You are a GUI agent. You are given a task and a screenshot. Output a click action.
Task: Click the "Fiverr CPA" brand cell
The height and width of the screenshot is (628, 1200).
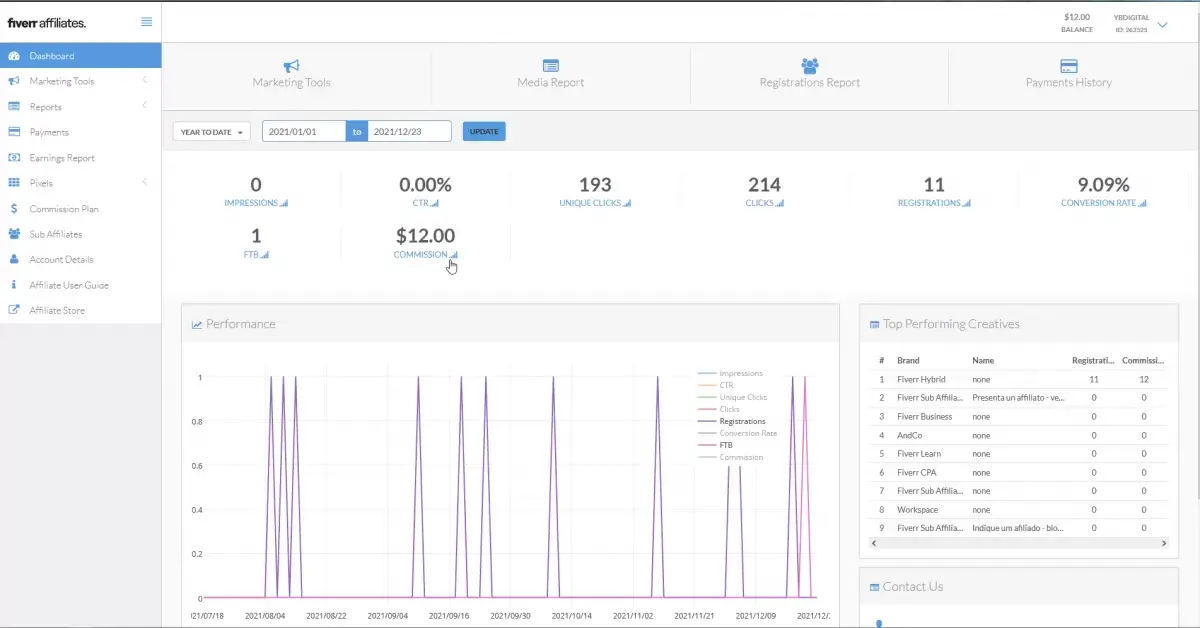pos(915,473)
